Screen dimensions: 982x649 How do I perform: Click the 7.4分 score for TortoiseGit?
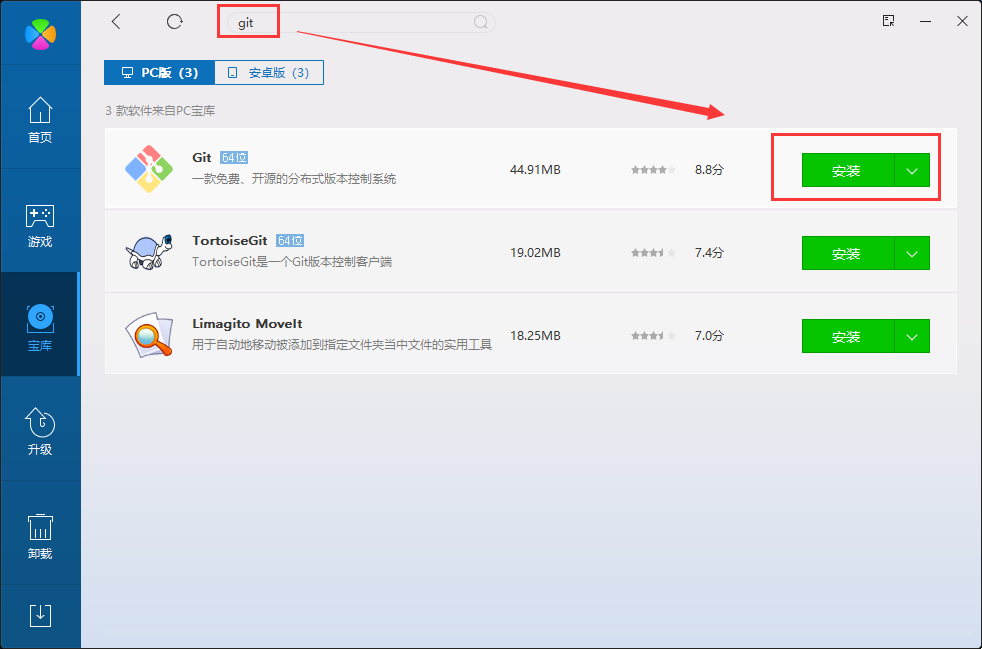coord(709,253)
